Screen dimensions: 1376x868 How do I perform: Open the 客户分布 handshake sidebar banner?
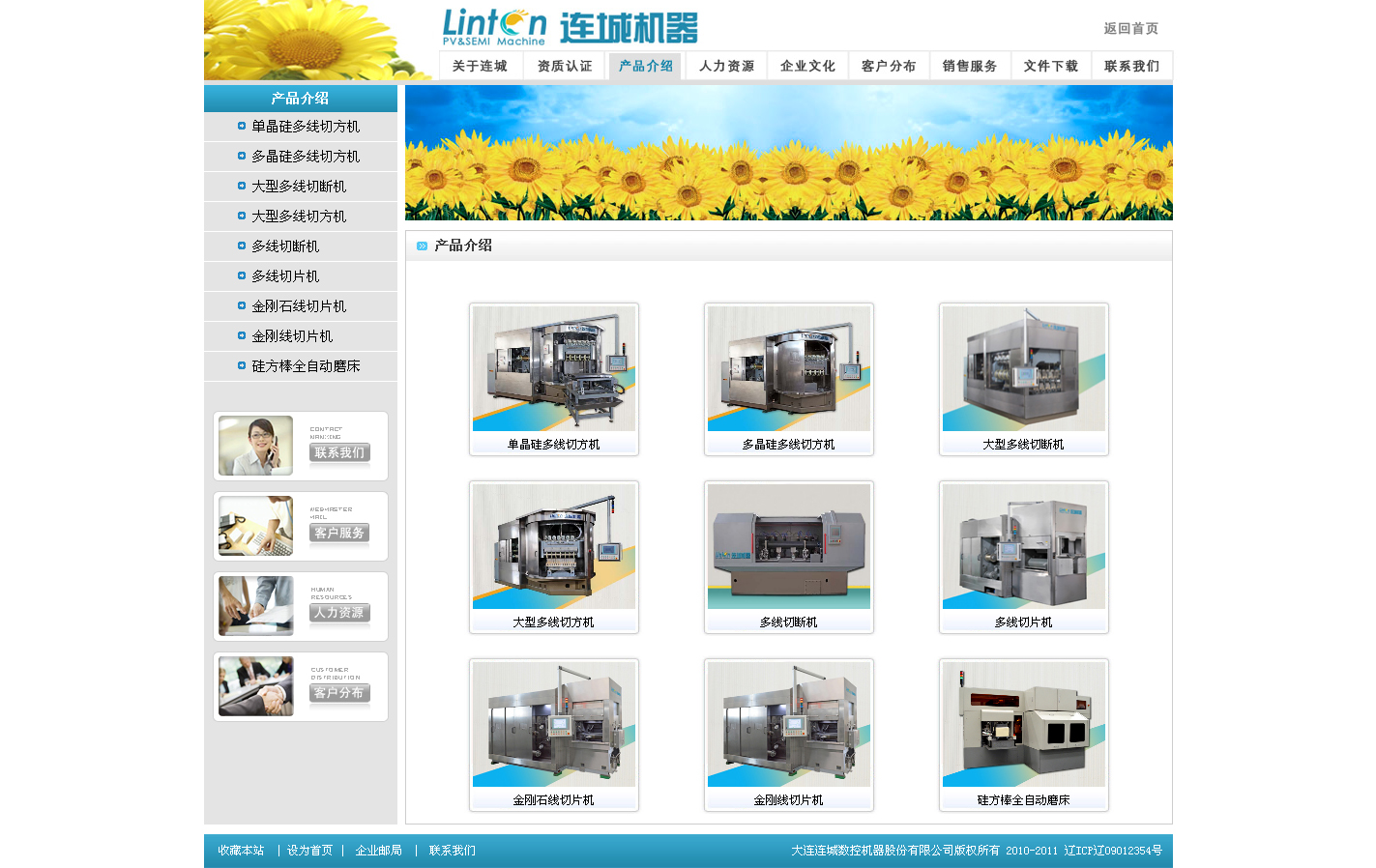[x=300, y=686]
